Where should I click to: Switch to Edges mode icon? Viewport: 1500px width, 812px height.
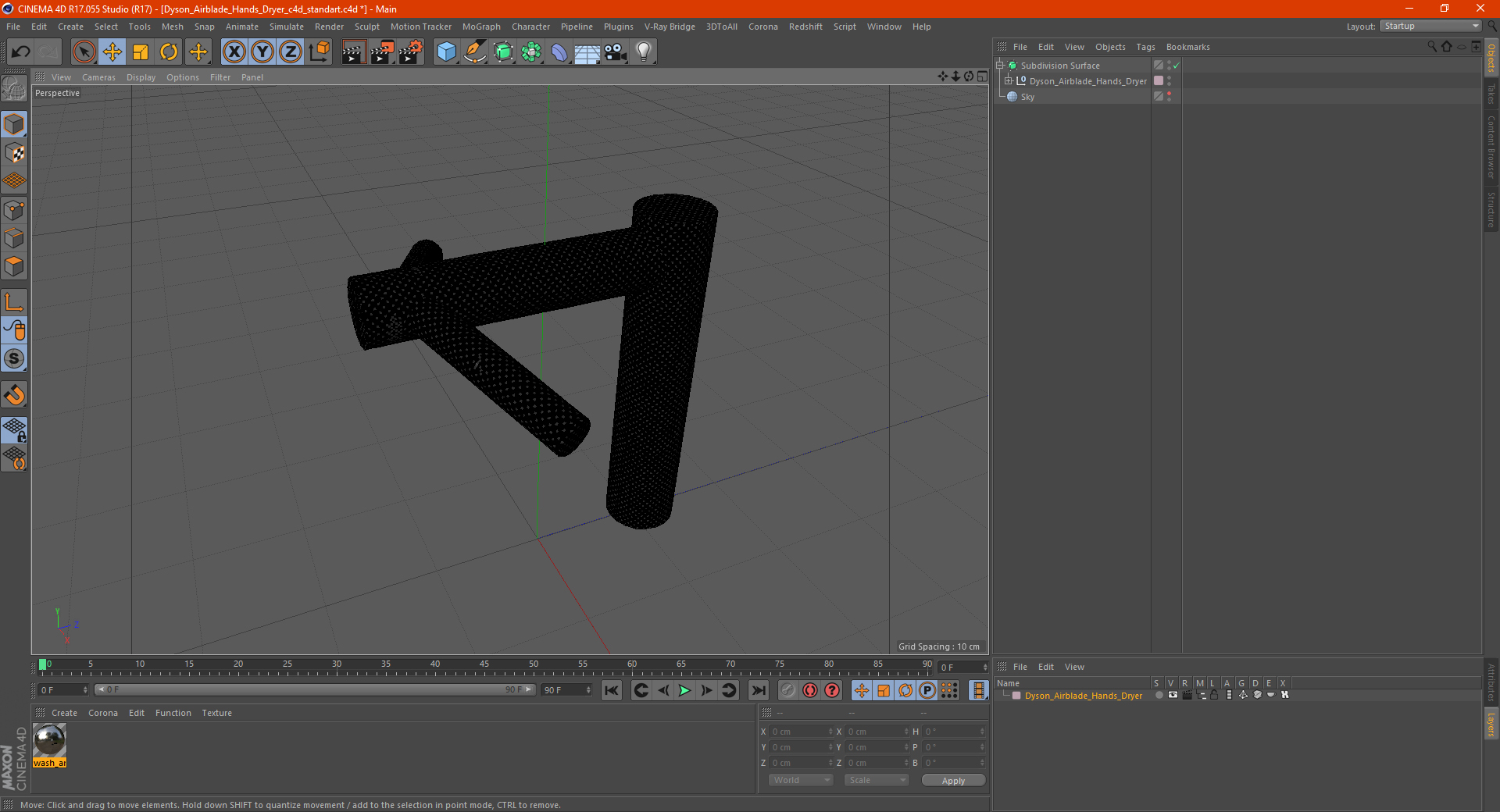(x=14, y=238)
